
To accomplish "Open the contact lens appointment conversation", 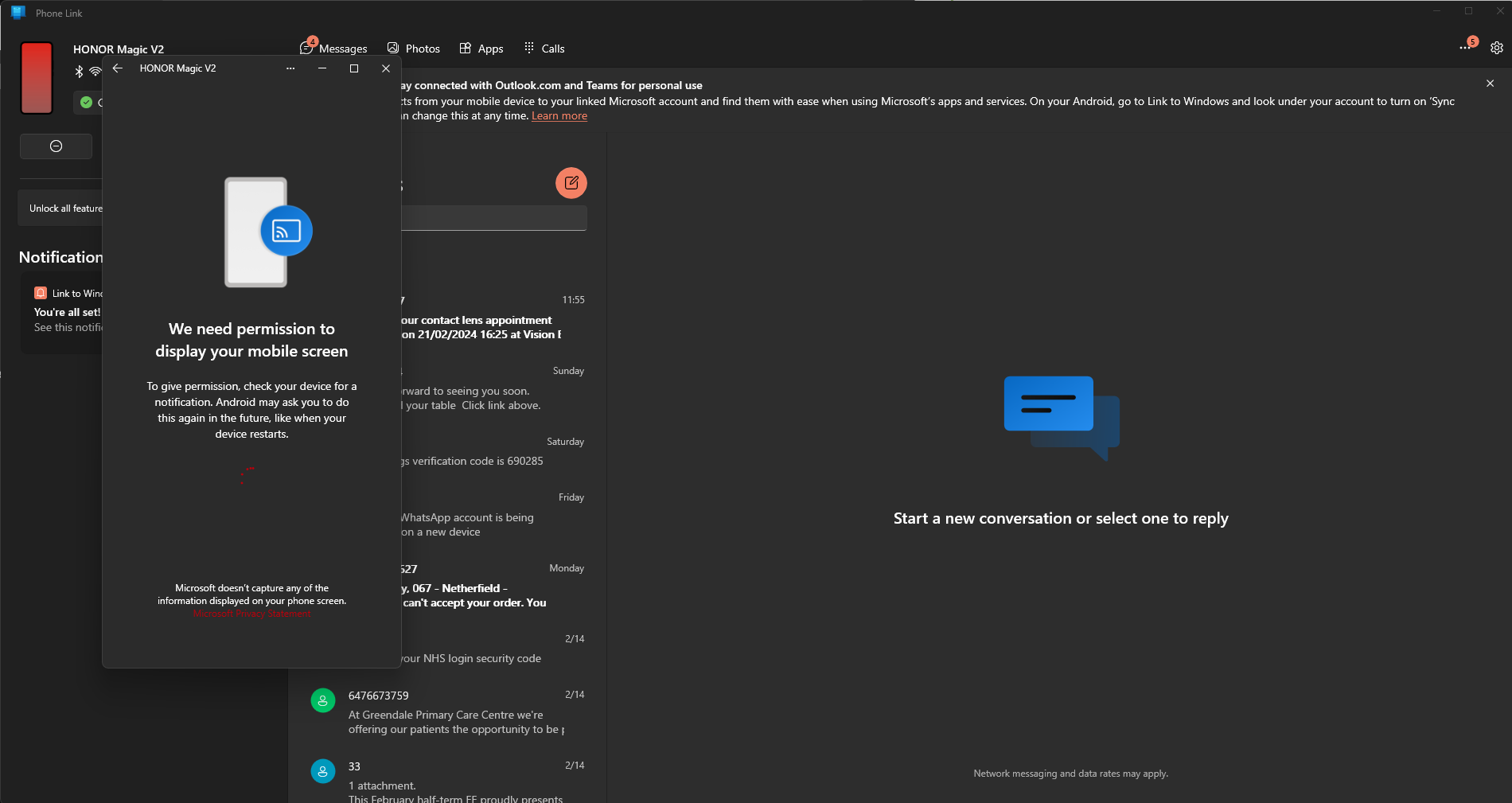I will click(x=492, y=318).
